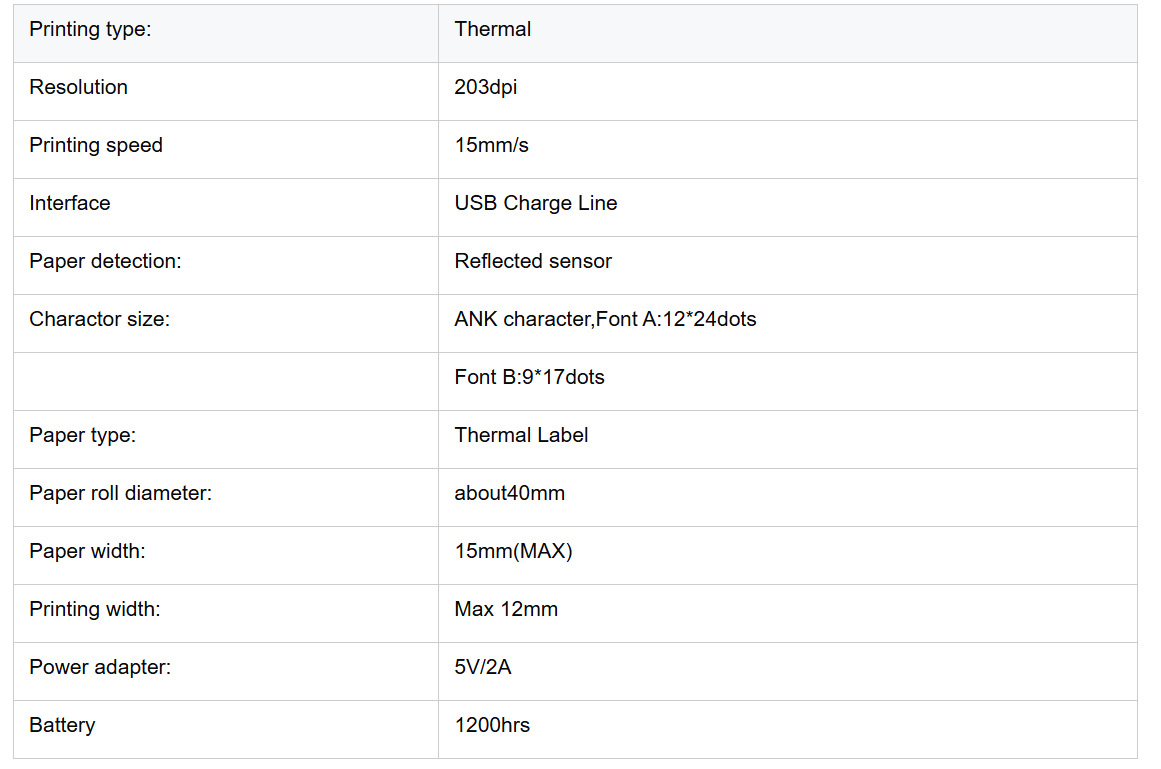This screenshot has height=769, width=1161.
Task: Click the "15mm(MAX)" paper width value
Action: click(514, 551)
